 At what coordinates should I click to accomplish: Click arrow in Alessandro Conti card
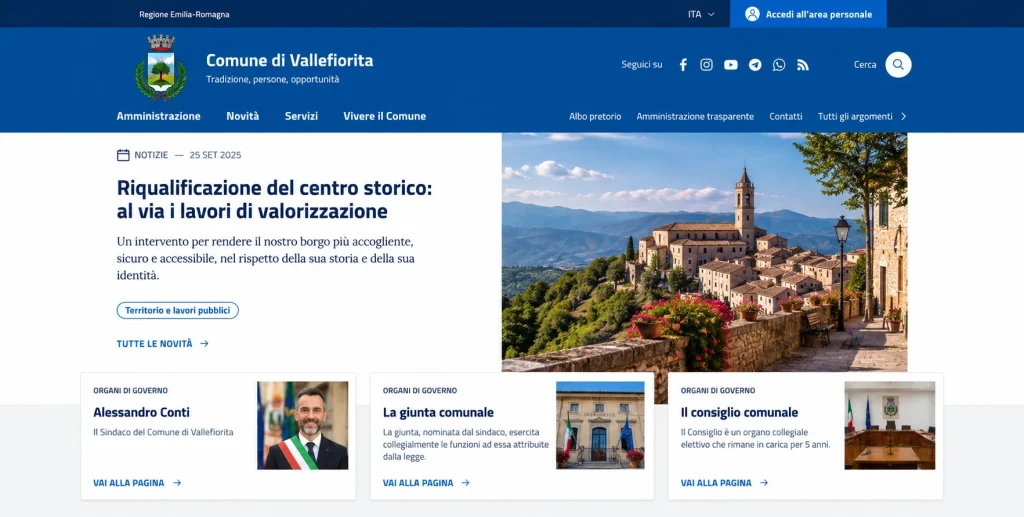(177, 483)
